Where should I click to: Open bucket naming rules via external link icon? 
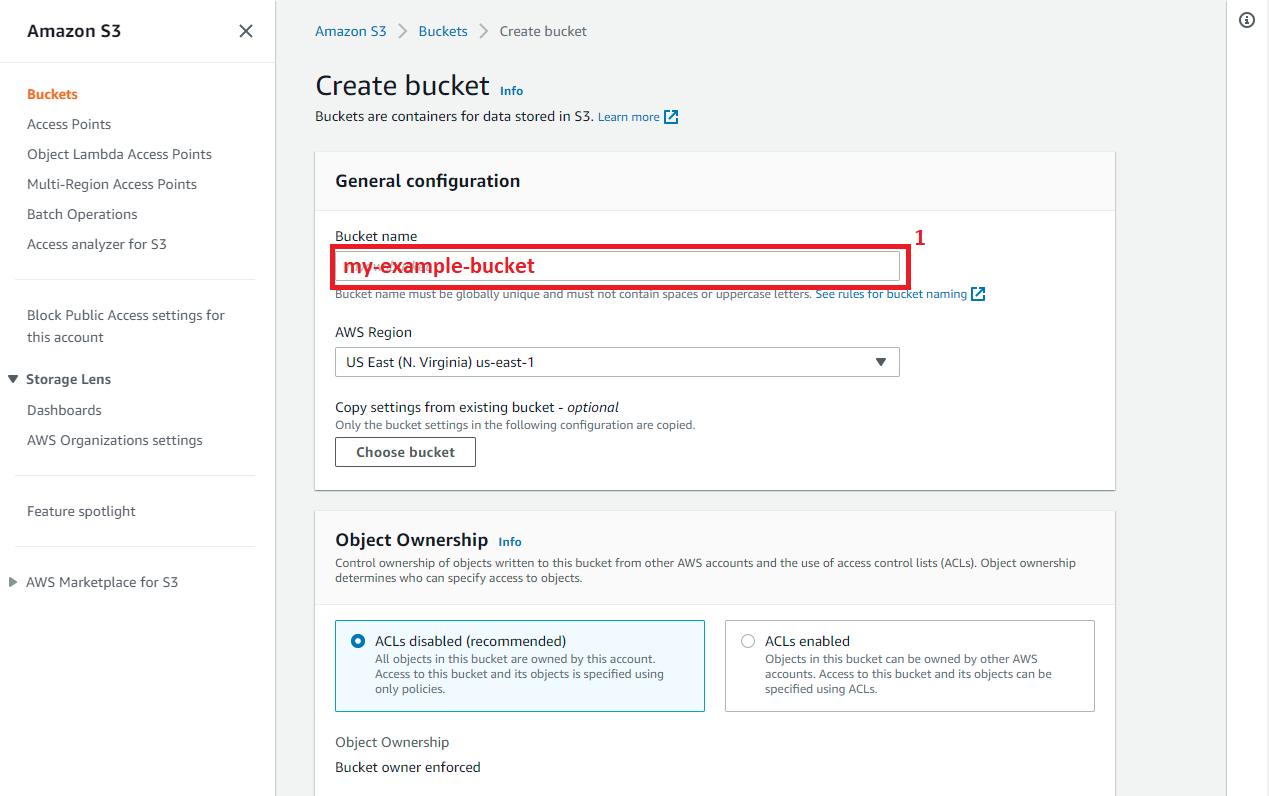point(977,293)
